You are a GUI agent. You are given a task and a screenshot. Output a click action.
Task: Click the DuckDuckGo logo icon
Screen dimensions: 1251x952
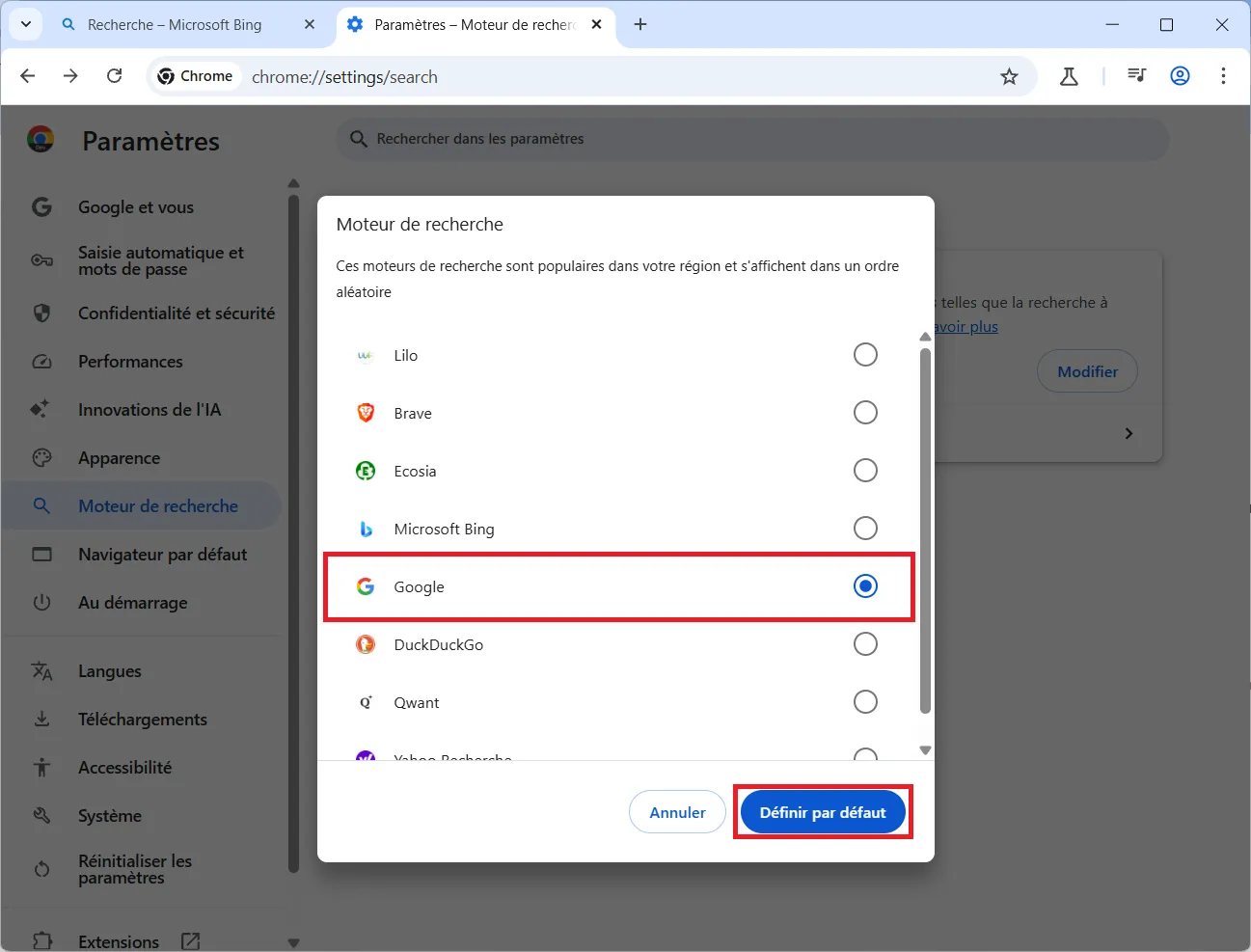click(366, 644)
